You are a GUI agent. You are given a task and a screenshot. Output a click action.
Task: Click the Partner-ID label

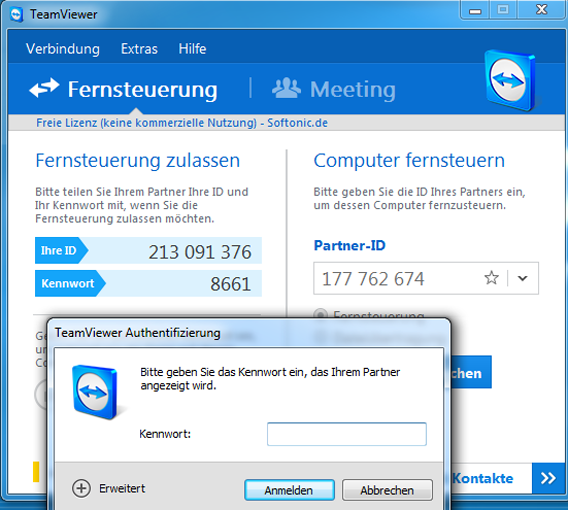pos(350,246)
